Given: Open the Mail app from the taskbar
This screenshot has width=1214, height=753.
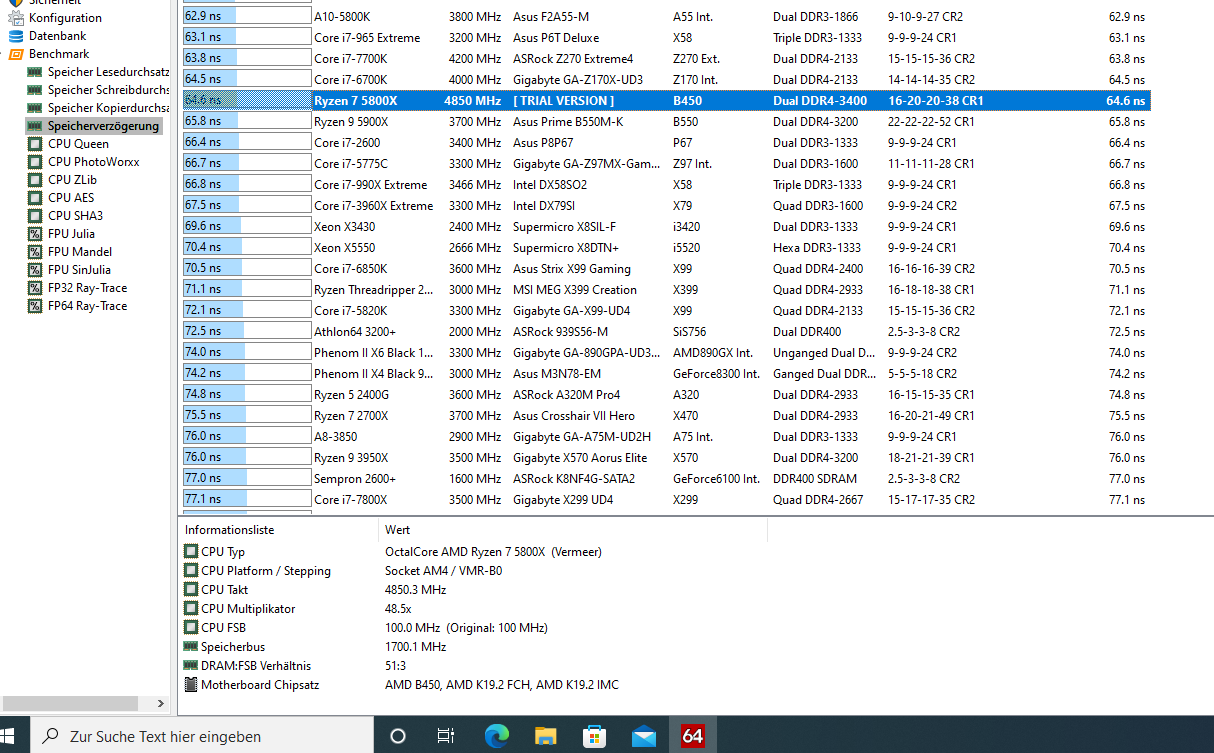Looking at the screenshot, I should pyautogui.click(x=643, y=735).
